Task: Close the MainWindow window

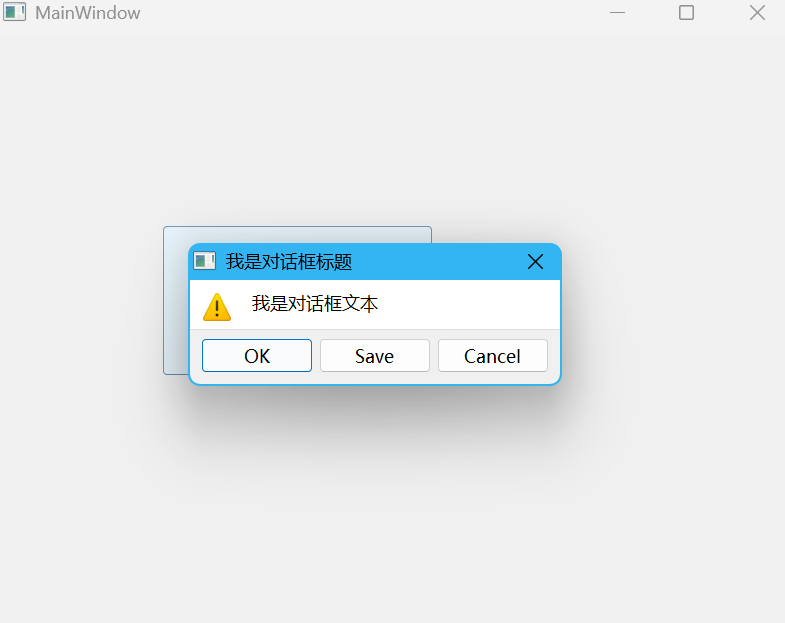Action: point(757,13)
